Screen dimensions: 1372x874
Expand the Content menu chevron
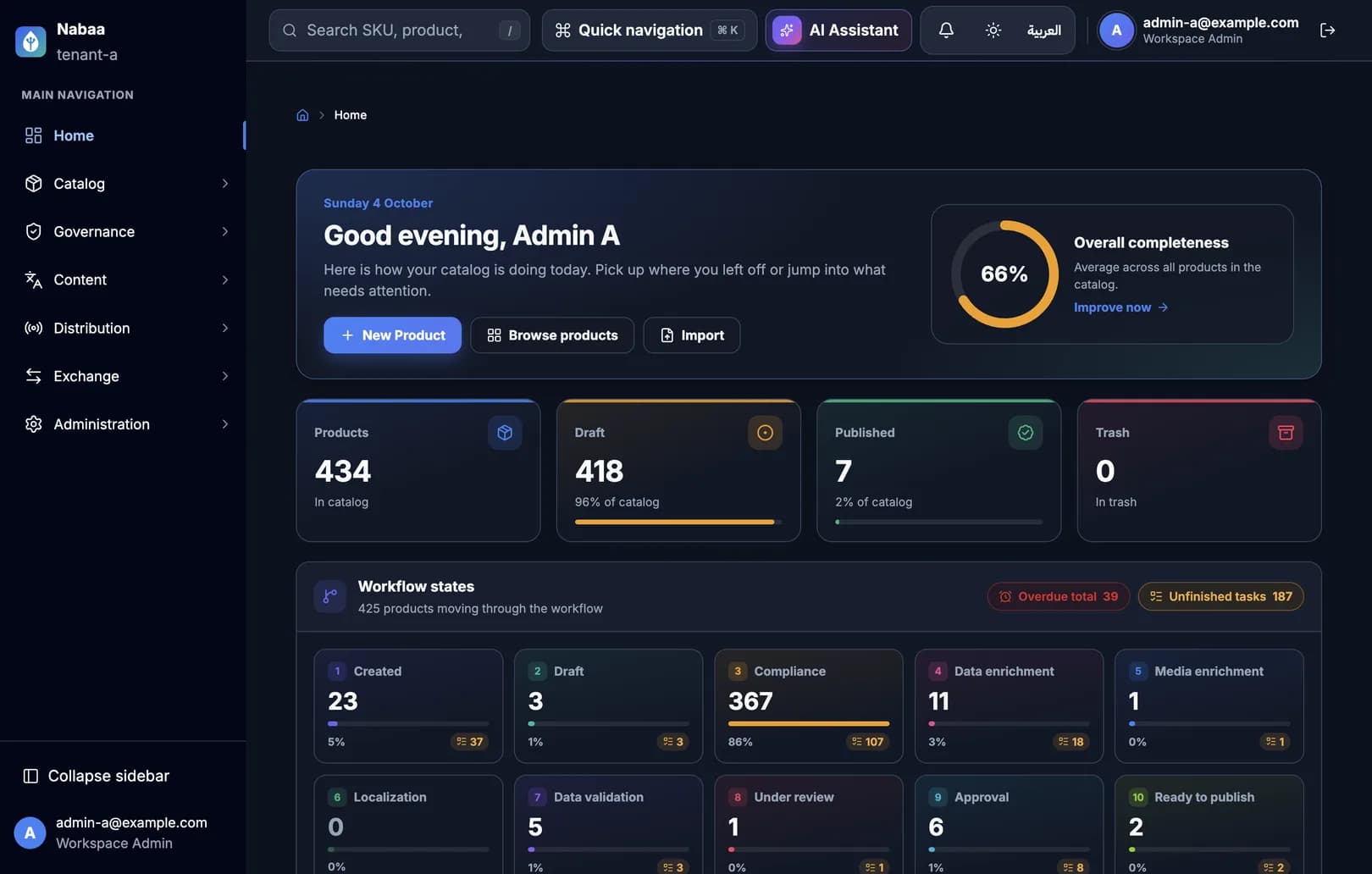pos(225,280)
